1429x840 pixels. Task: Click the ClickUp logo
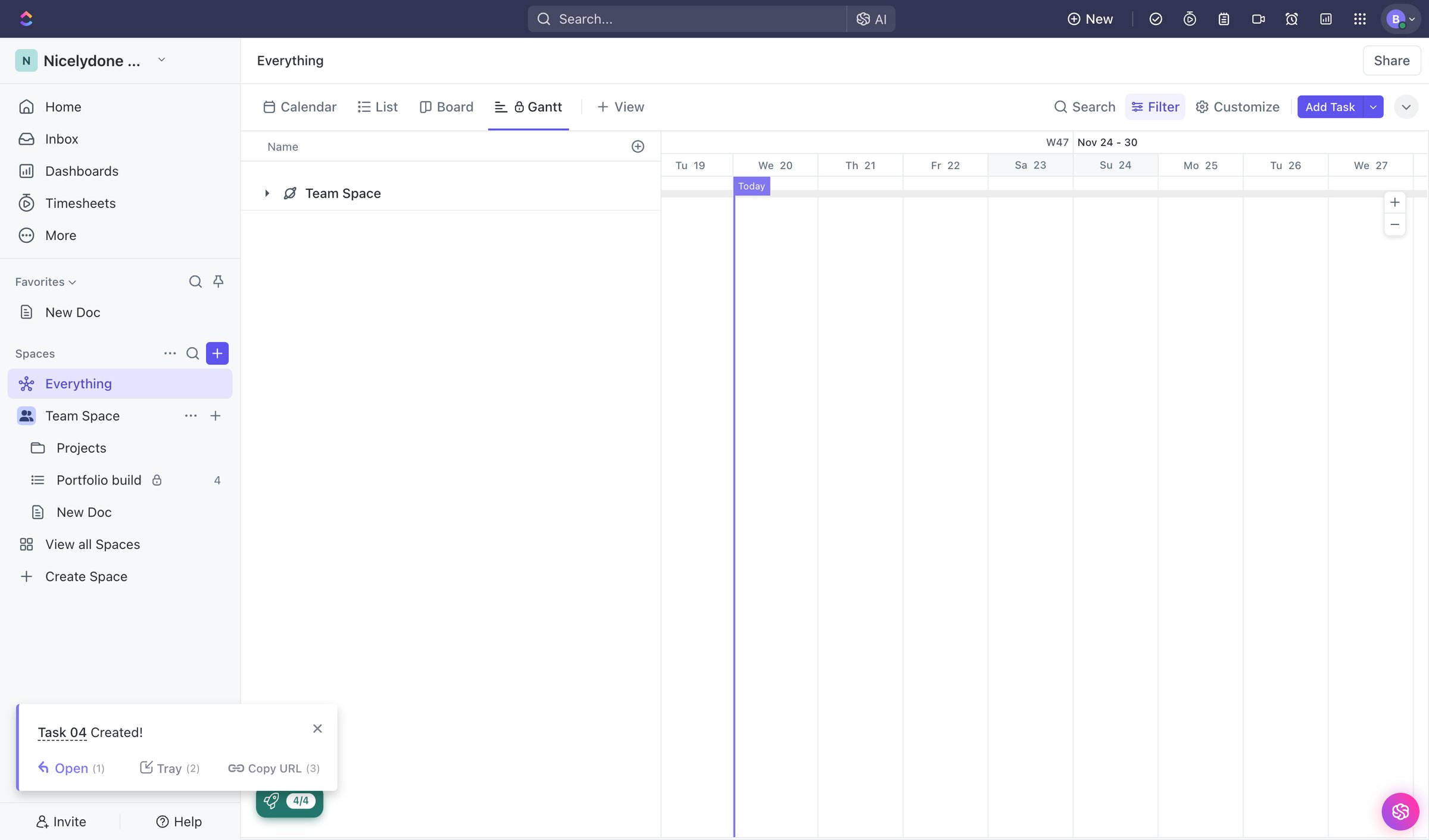[x=26, y=18]
